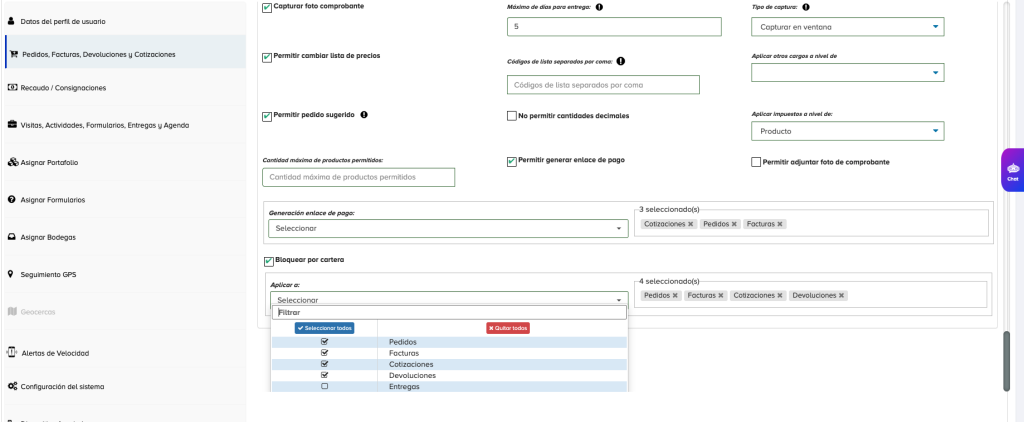This screenshot has height=422, width=1024.
Task: Click Seleccionar todos button
Action: (x=325, y=328)
